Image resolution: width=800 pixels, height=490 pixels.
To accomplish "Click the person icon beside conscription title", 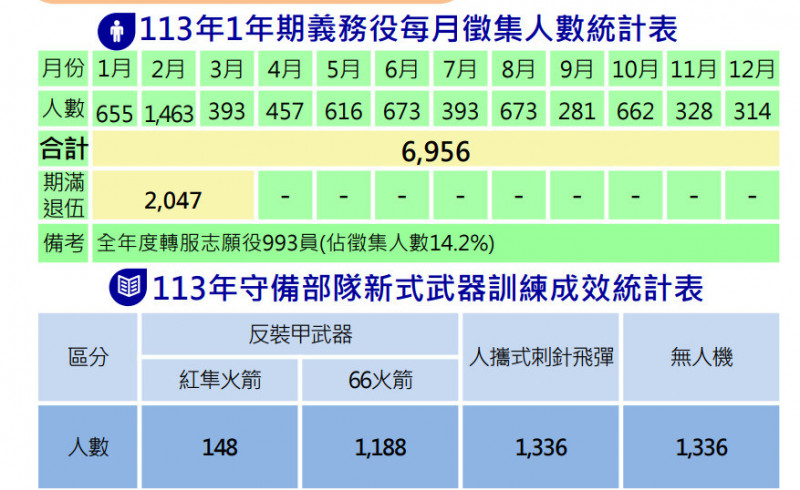I will [116, 30].
